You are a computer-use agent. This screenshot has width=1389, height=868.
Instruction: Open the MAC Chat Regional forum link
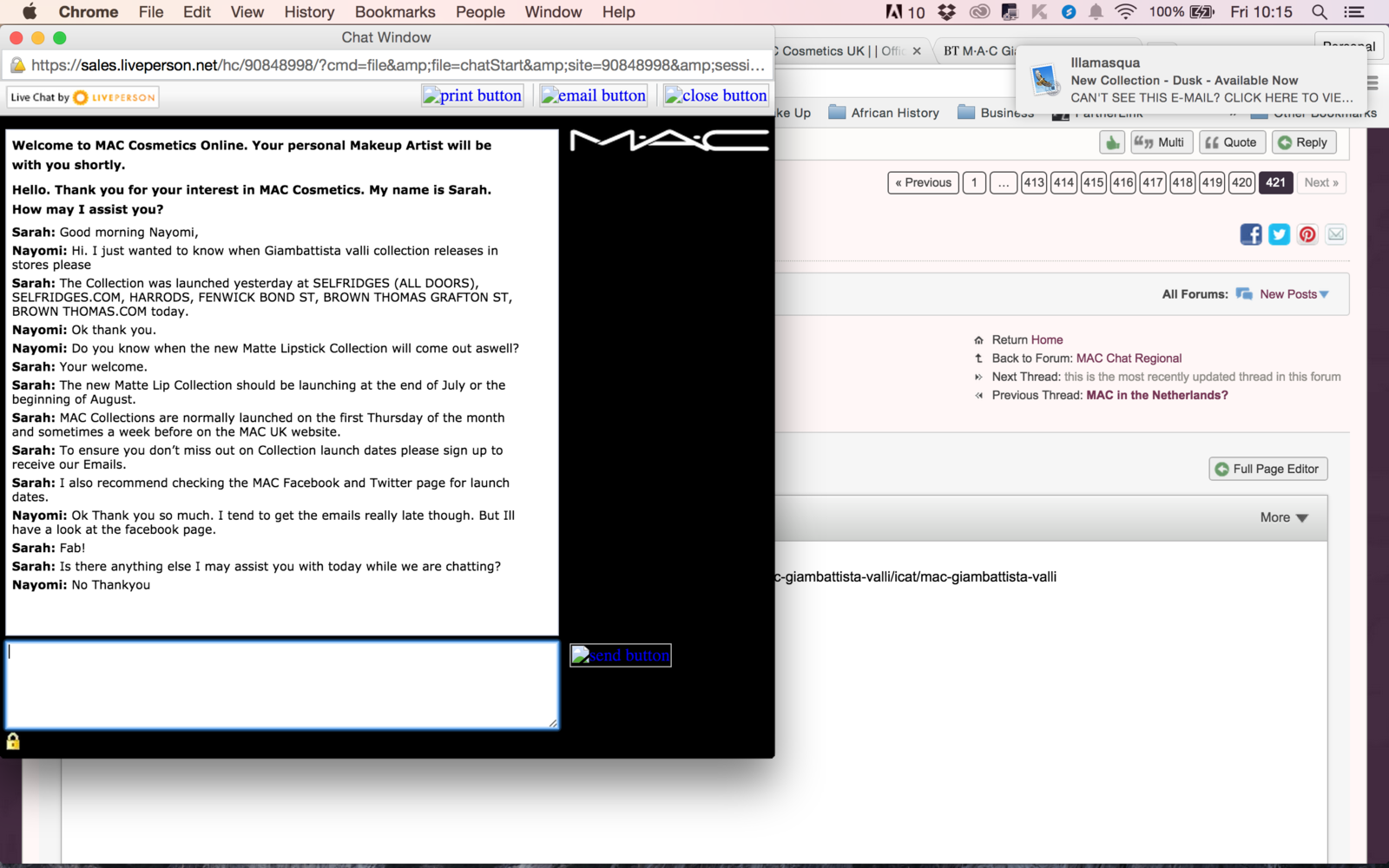[1129, 358]
